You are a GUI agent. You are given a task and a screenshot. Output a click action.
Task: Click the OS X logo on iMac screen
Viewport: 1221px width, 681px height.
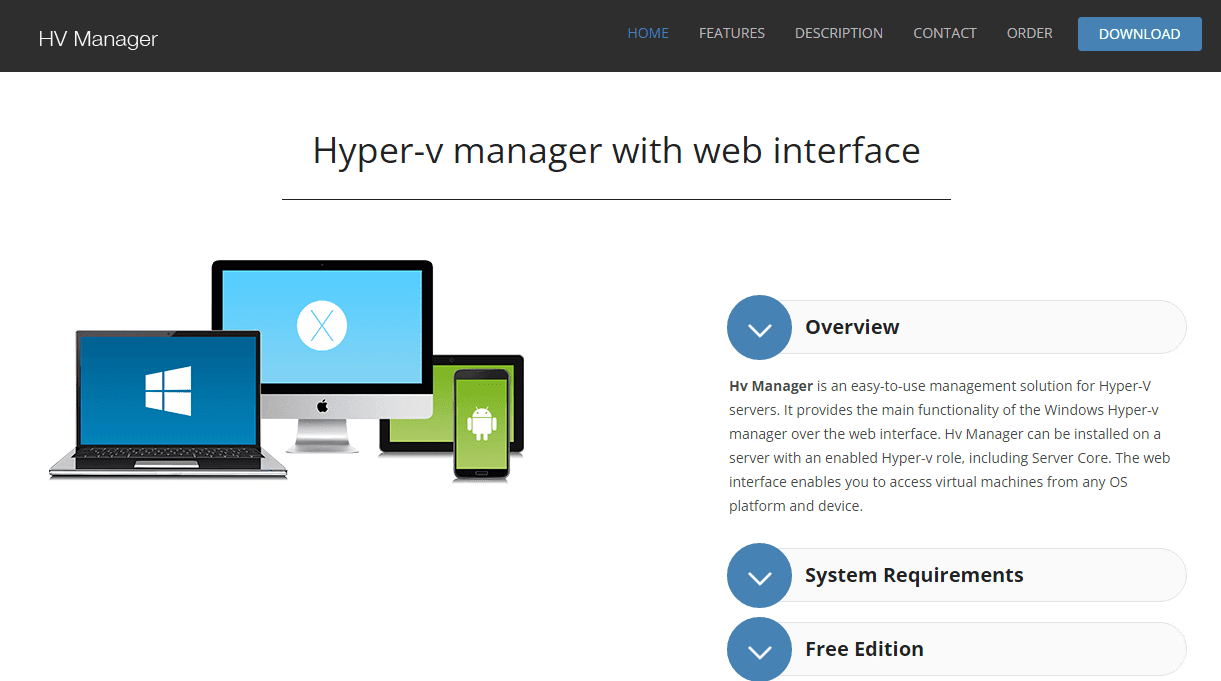[x=322, y=325]
